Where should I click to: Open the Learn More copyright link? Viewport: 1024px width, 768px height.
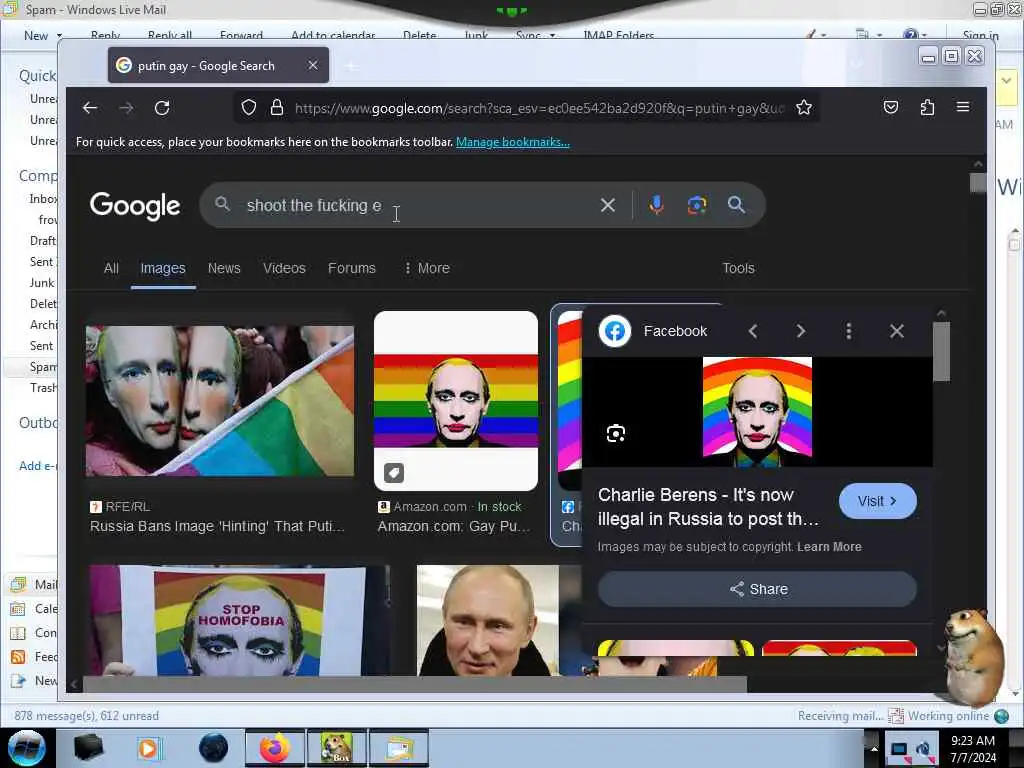(x=829, y=547)
